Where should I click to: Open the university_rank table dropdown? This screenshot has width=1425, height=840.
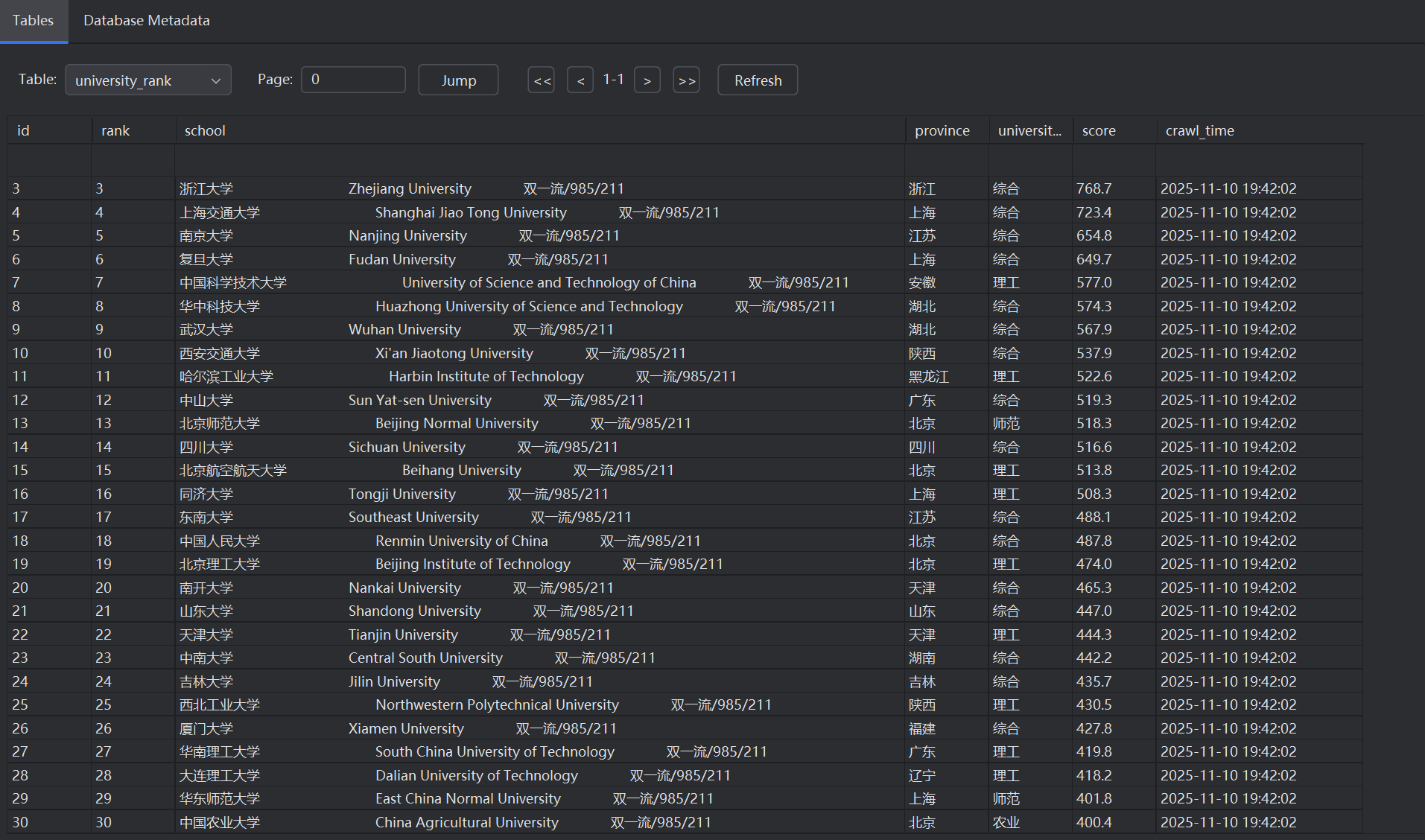tap(148, 80)
